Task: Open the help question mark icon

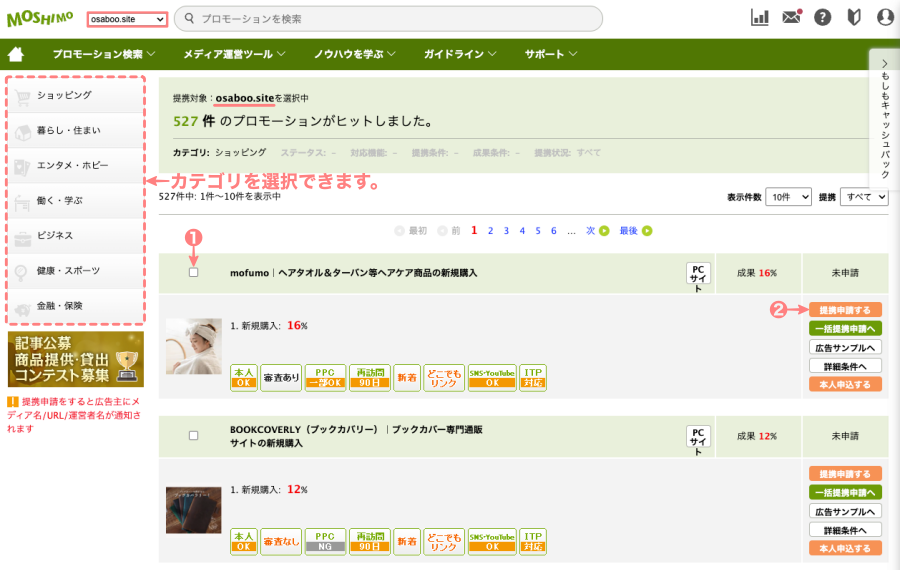Action: point(823,17)
